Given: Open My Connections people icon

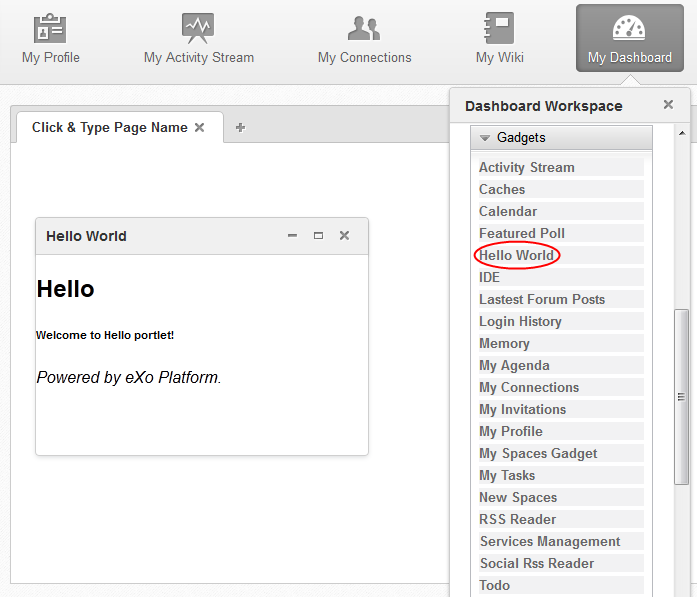Looking at the screenshot, I should tap(364, 28).
